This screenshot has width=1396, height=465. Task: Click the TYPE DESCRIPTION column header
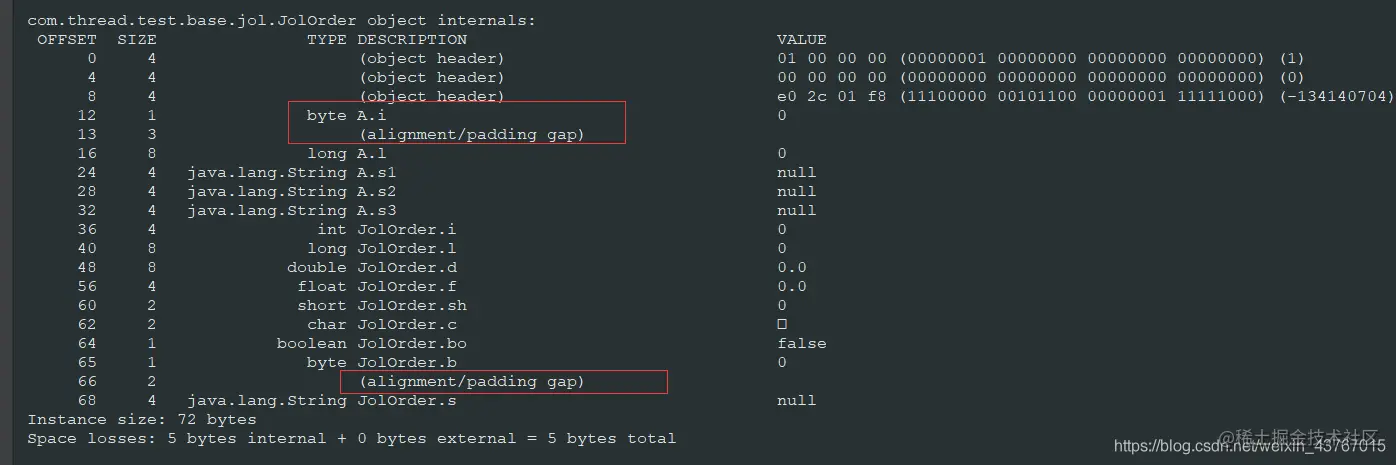[x=387, y=40]
